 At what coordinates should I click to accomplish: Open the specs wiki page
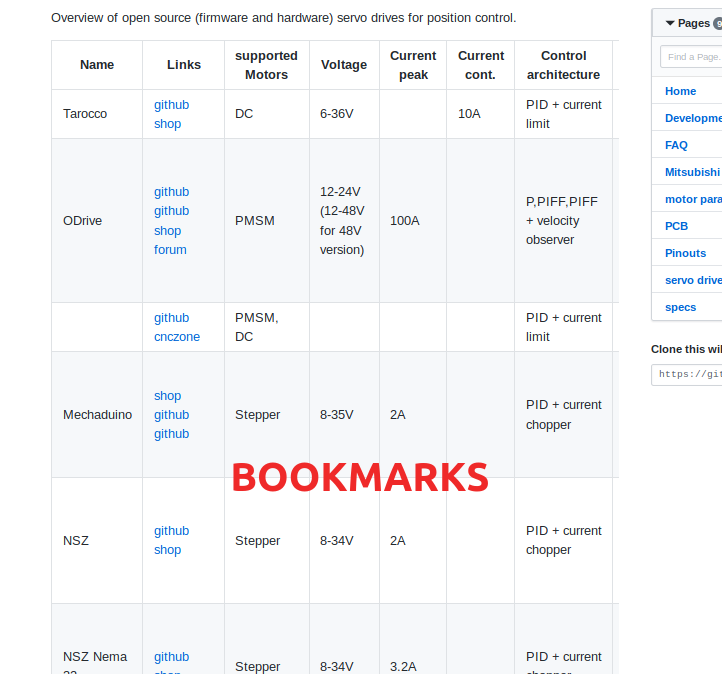click(680, 307)
